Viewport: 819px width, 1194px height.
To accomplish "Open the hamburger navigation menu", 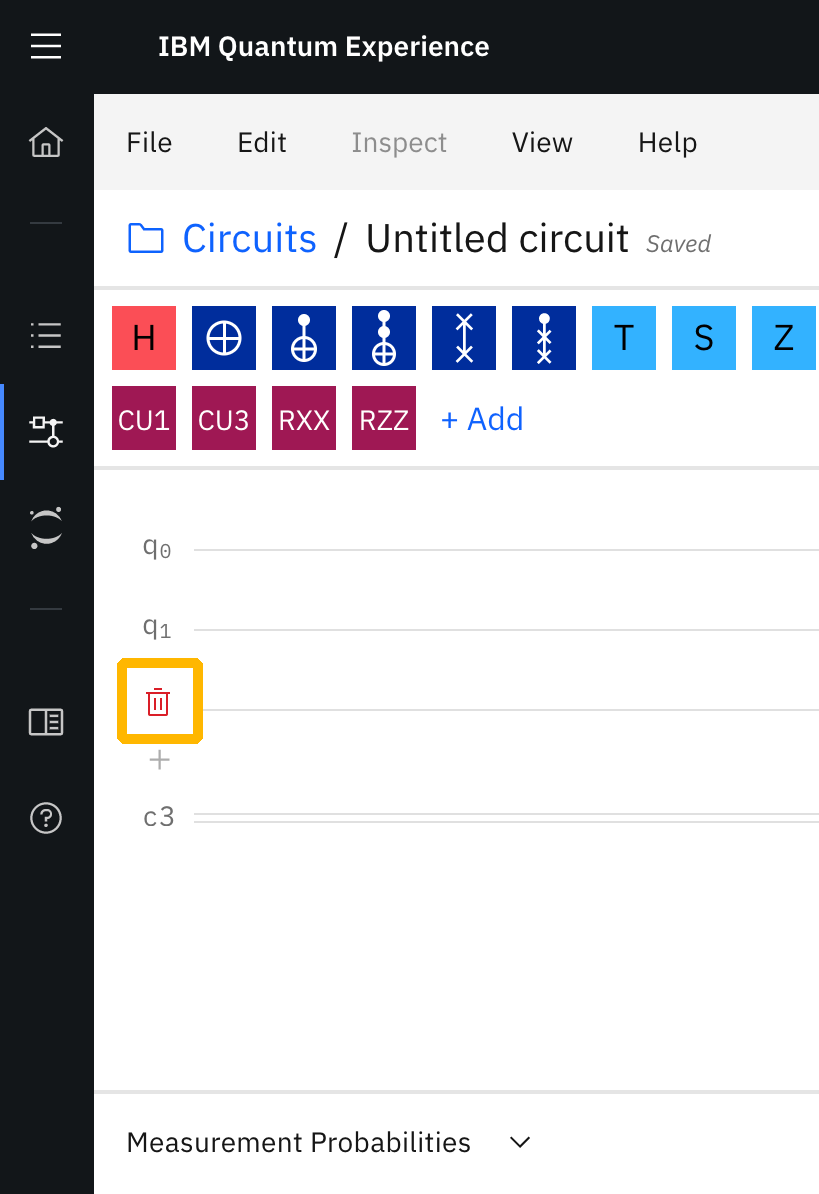I will click(46, 46).
